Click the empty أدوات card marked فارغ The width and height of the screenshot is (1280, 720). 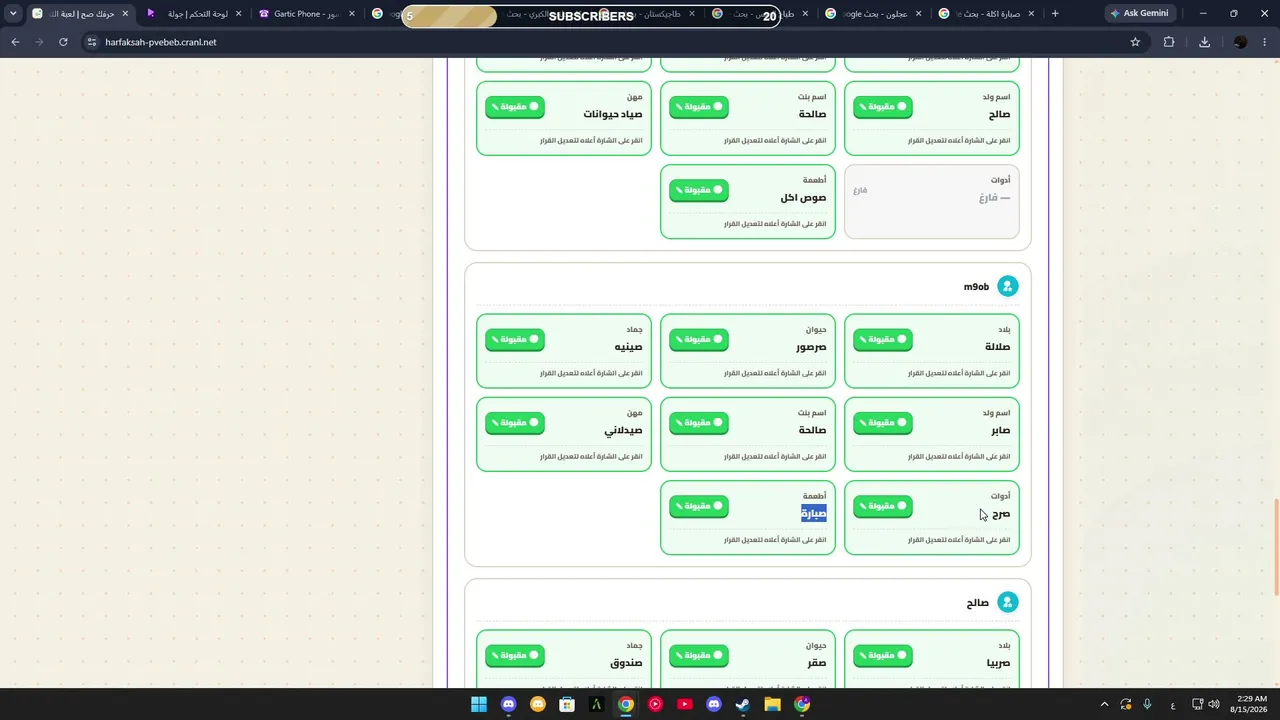932,202
